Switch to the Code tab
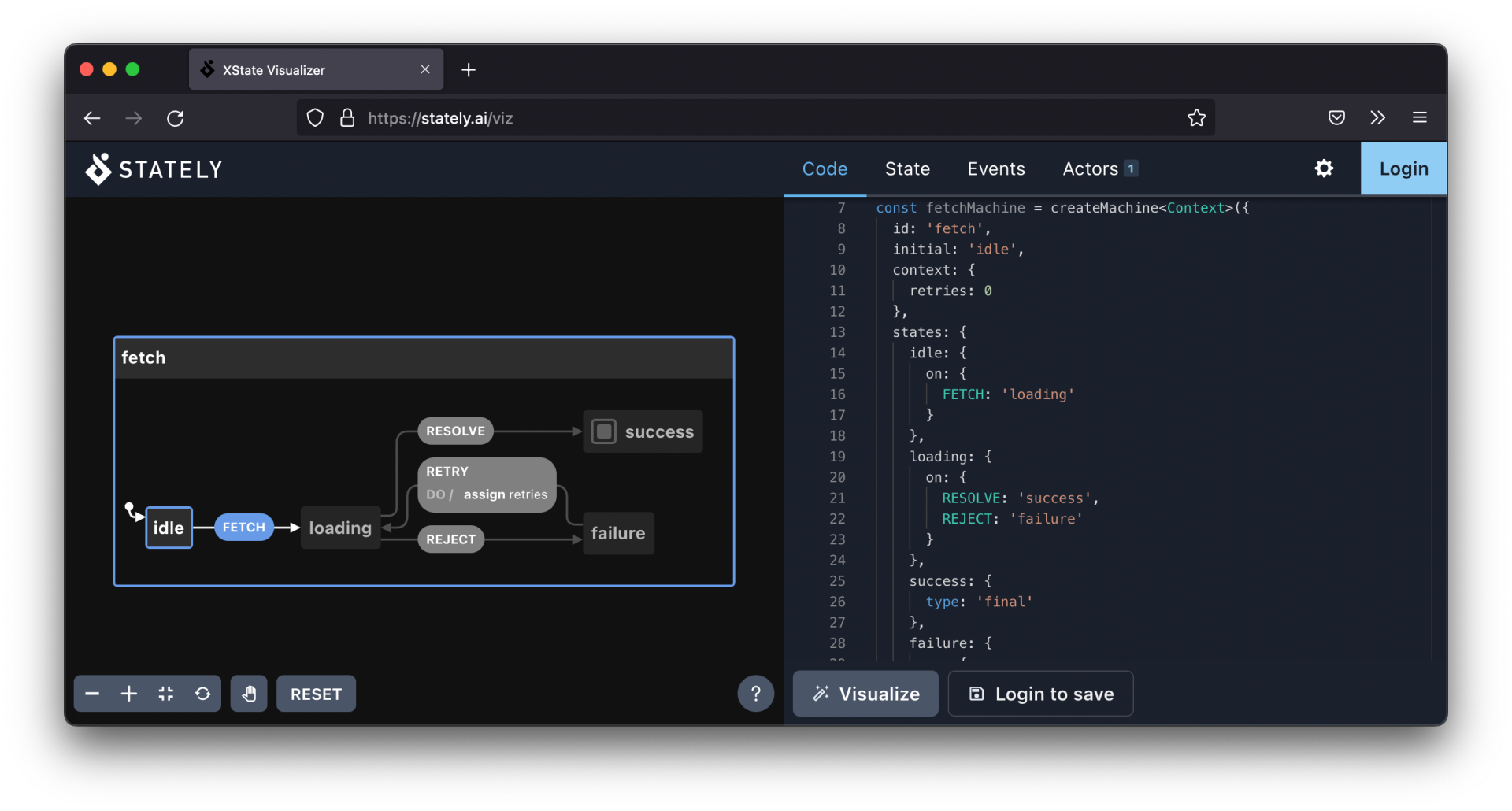Image resolution: width=1512 pixels, height=811 pixels. [825, 168]
